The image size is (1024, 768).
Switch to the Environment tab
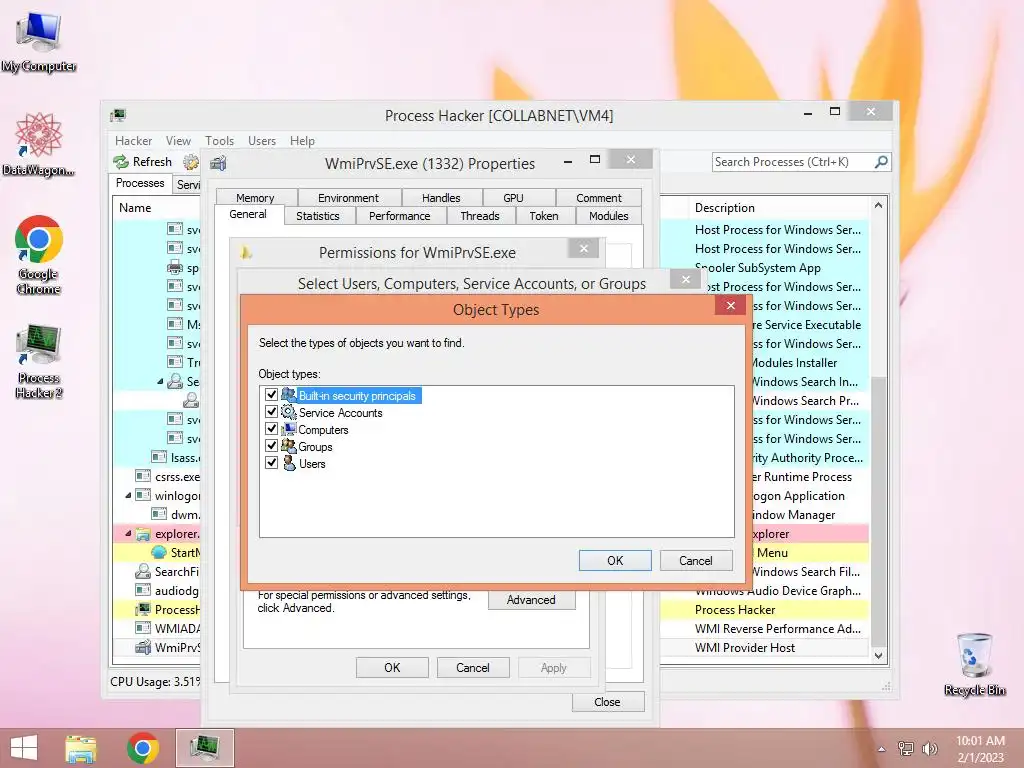[x=348, y=197]
